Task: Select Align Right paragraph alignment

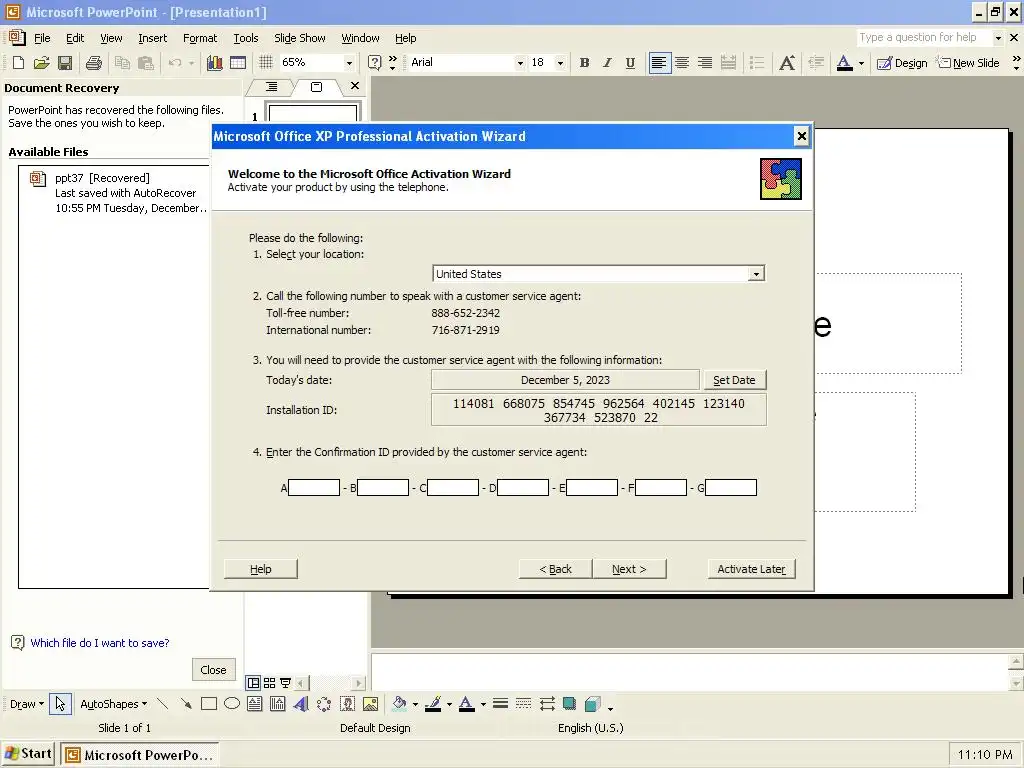Action: click(705, 63)
